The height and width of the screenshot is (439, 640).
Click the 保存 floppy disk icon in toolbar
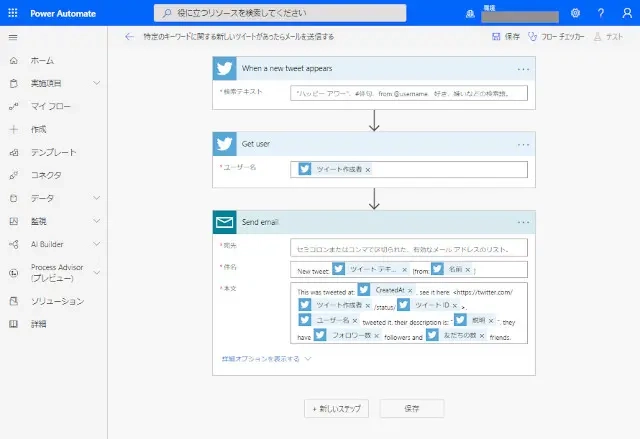(x=496, y=37)
